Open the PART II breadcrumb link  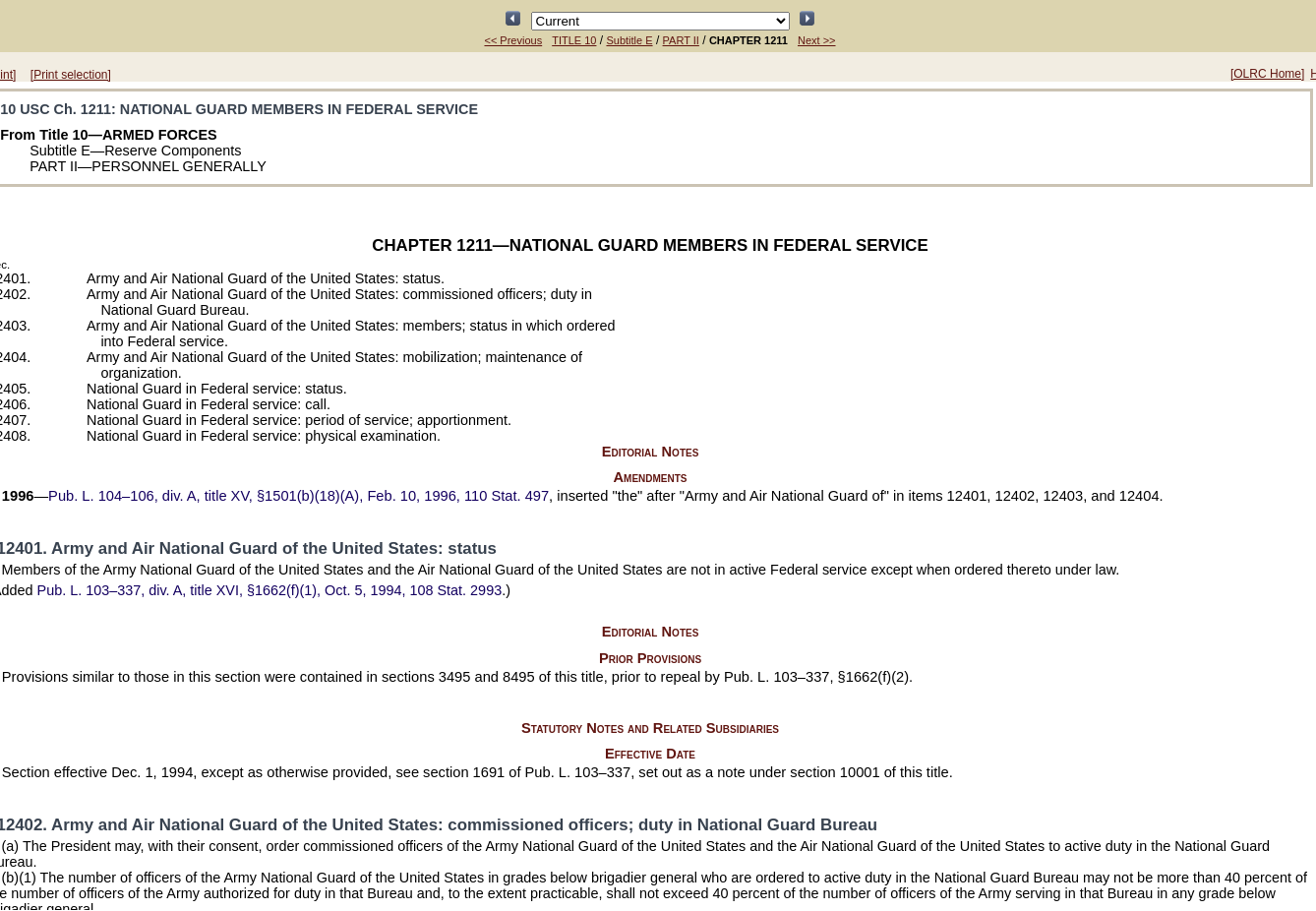(681, 40)
